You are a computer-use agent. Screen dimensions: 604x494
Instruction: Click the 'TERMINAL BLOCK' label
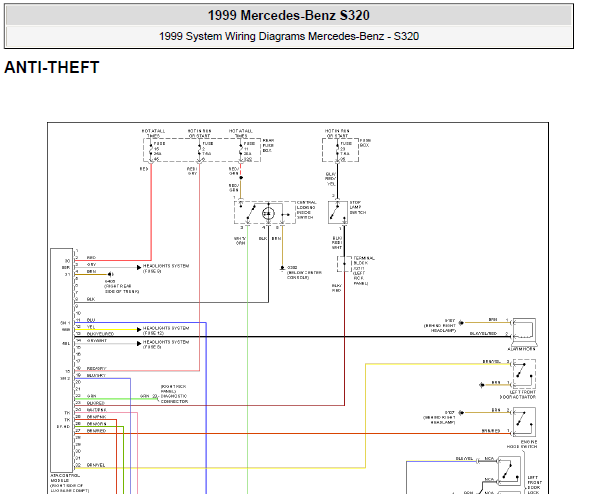tap(364, 260)
